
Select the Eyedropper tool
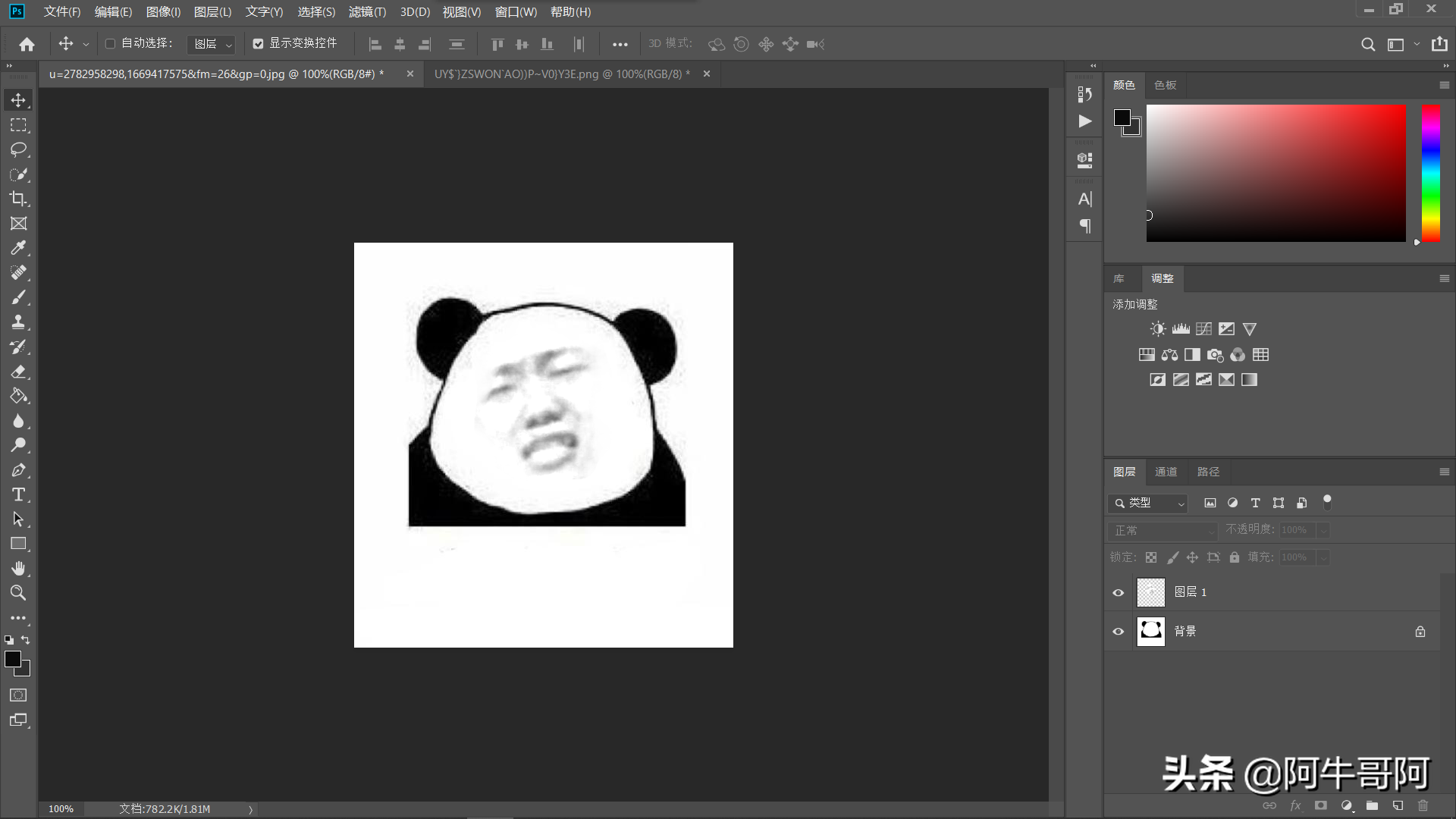tap(18, 248)
